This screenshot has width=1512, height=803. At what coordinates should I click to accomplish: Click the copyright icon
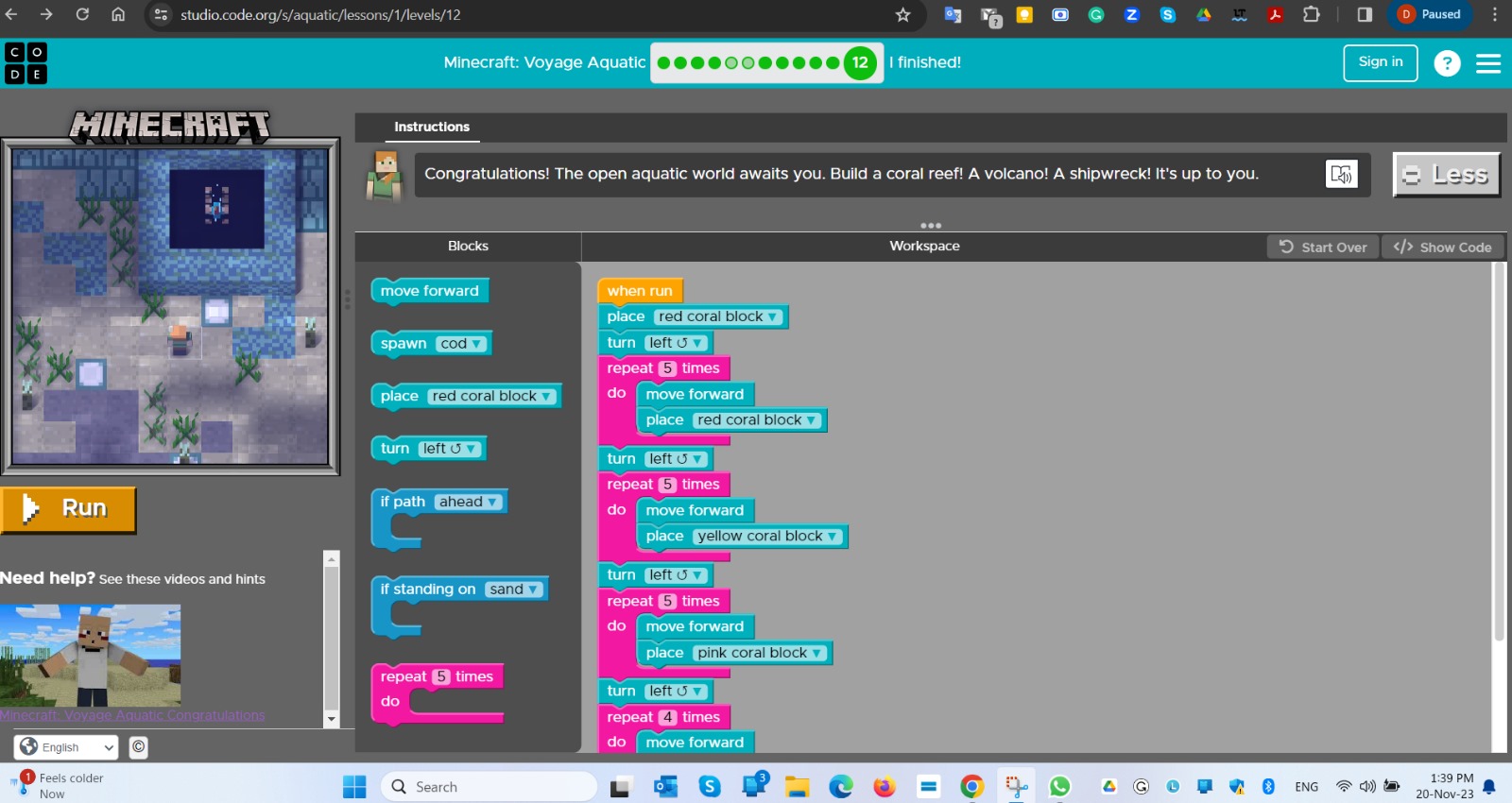click(x=138, y=747)
